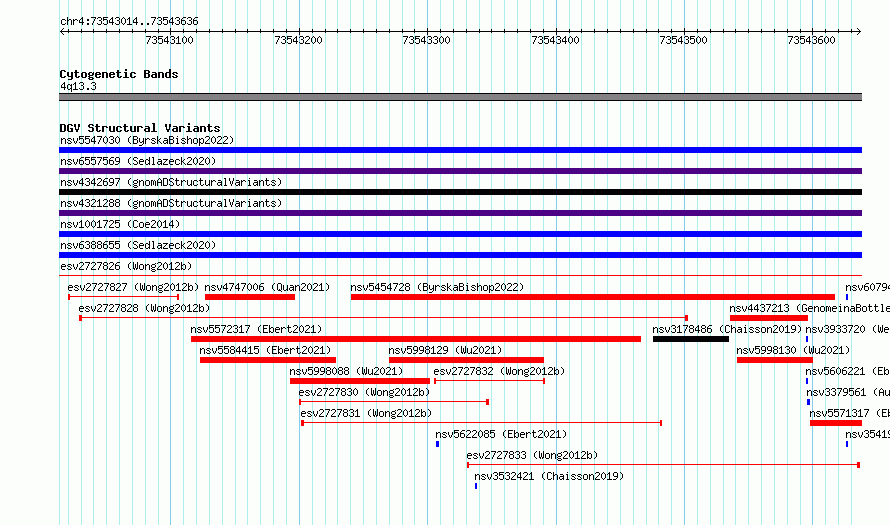Screen dimensions: 890x525
Task: Click nsv3532421 (Chaisson2019) label
Action: coord(549,476)
